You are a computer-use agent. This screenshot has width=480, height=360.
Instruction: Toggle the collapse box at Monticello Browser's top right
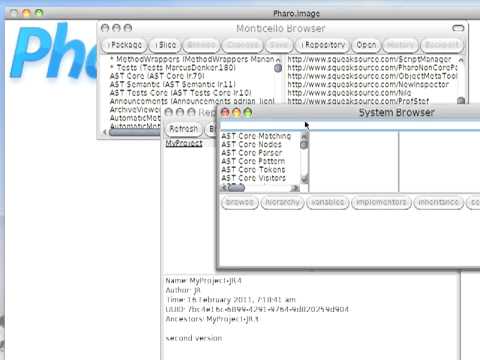458,28
